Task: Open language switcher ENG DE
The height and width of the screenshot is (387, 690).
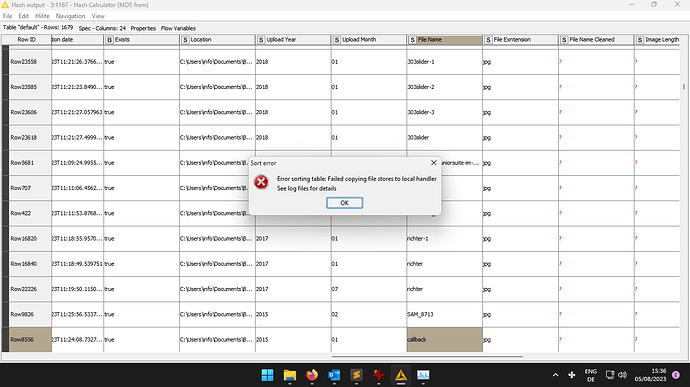Action: coord(591,375)
